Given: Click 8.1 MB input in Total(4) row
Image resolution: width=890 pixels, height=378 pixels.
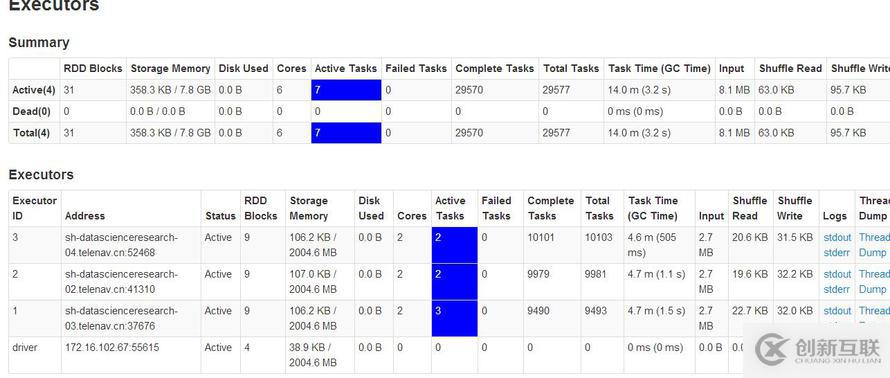Looking at the screenshot, I should click(734, 133).
